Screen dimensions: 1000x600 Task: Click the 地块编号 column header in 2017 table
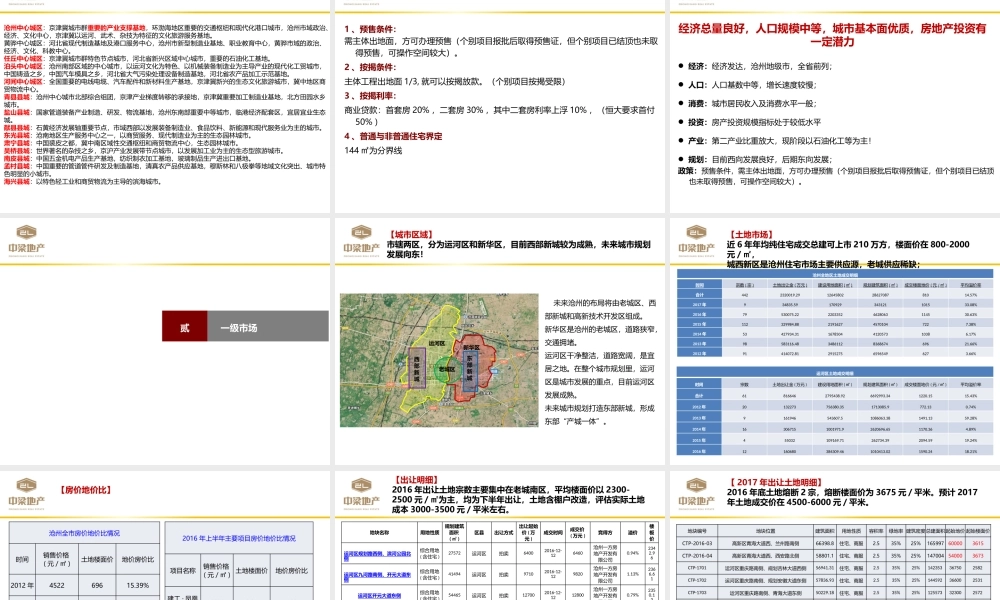[x=697, y=530]
